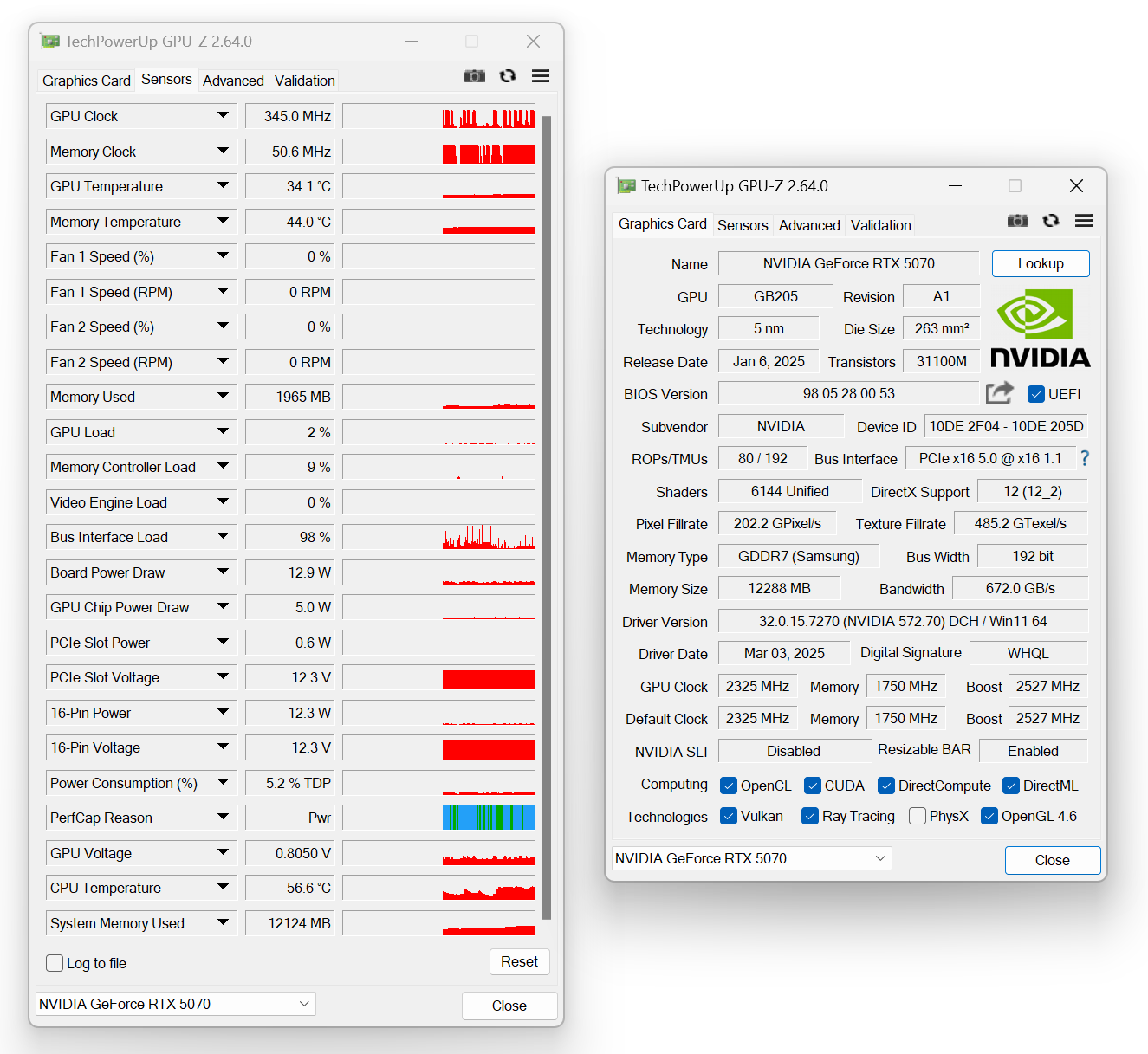Toggle the PhysX checkbox
Image resolution: width=1148 pixels, height=1054 pixels.
[x=917, y=816]
